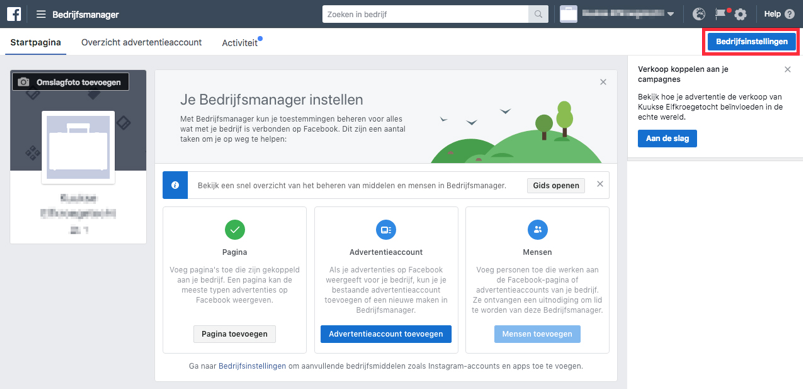This screenshot has width=803, height=389.
Task: Follow the Bedrijfsinstellingen link in footer text
Action: tap(252, 366)
